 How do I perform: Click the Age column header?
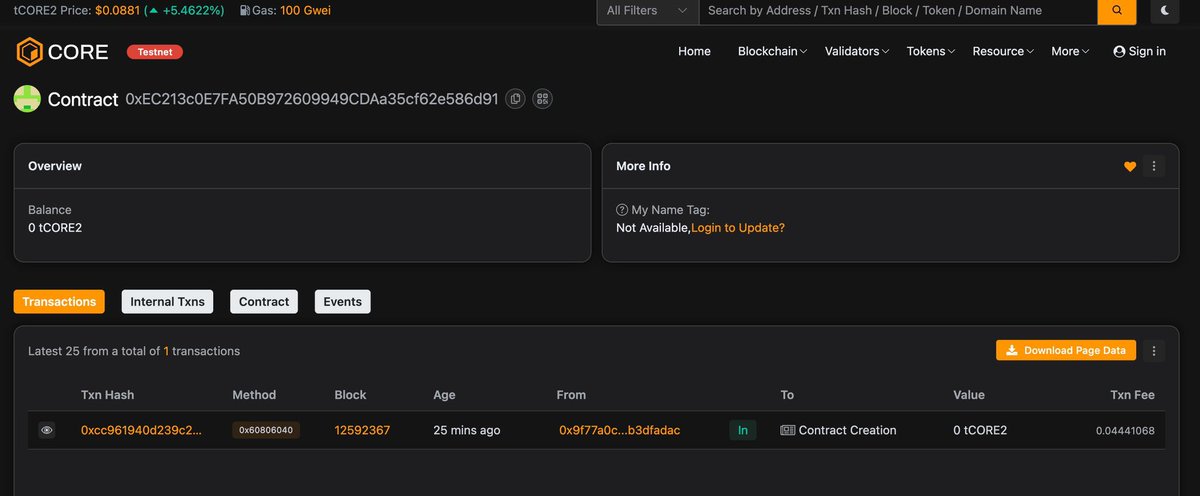click(445, 395)
